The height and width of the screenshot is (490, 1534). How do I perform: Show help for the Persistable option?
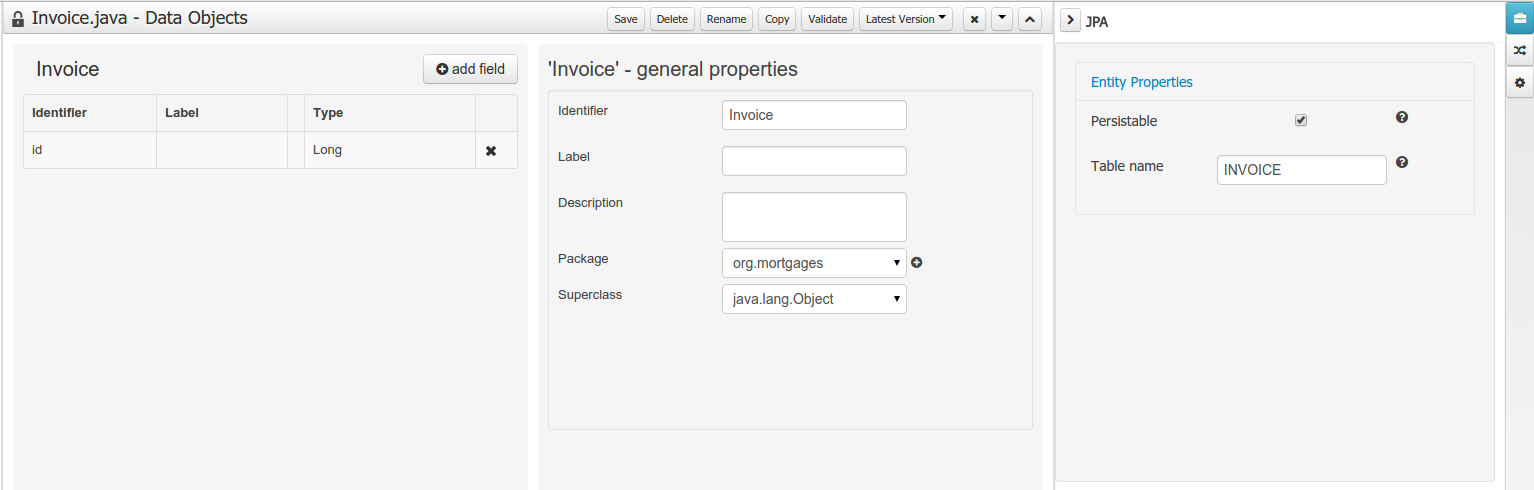pos(1402,118)
